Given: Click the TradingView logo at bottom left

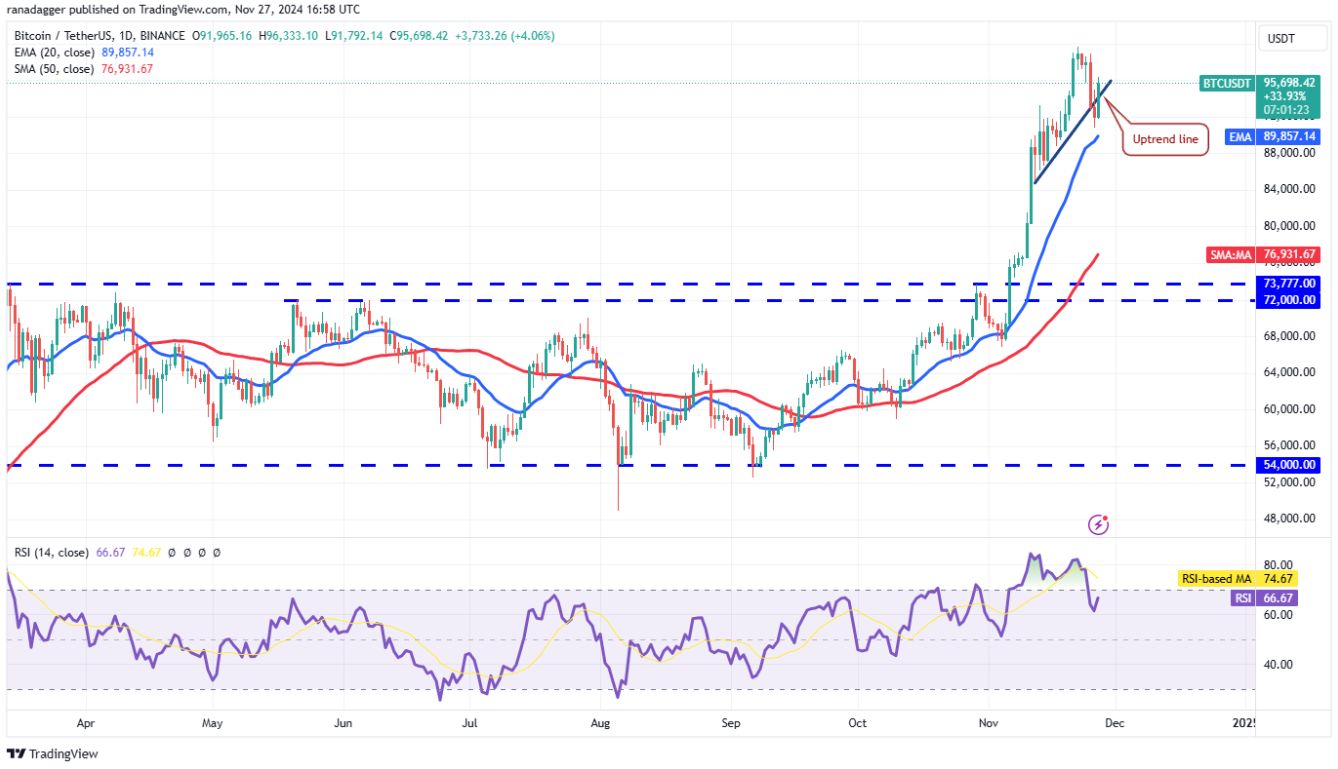Looking at the screenshot, I should pos(53,752).
